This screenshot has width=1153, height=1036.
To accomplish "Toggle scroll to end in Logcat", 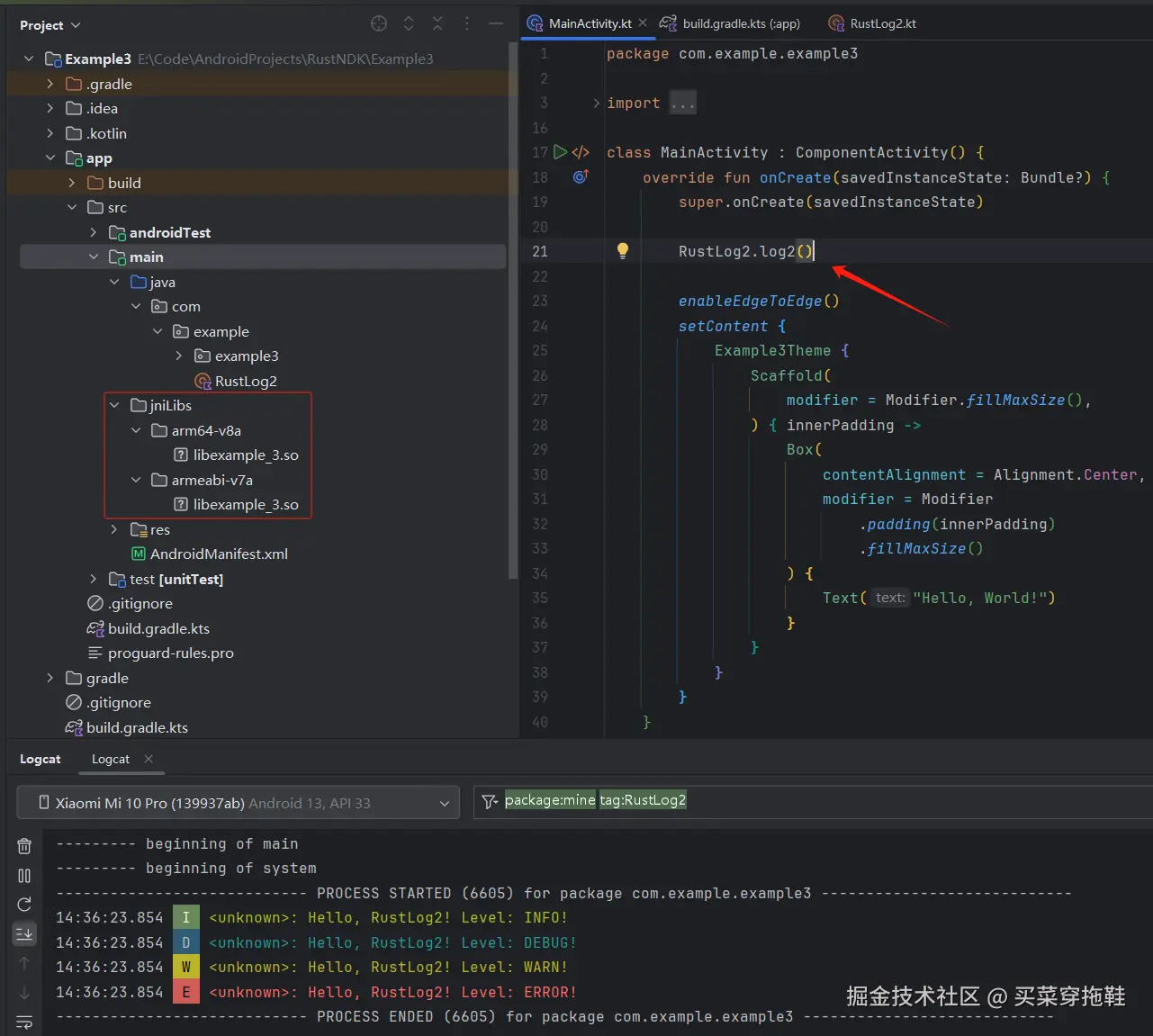I will tap(24, 933).
